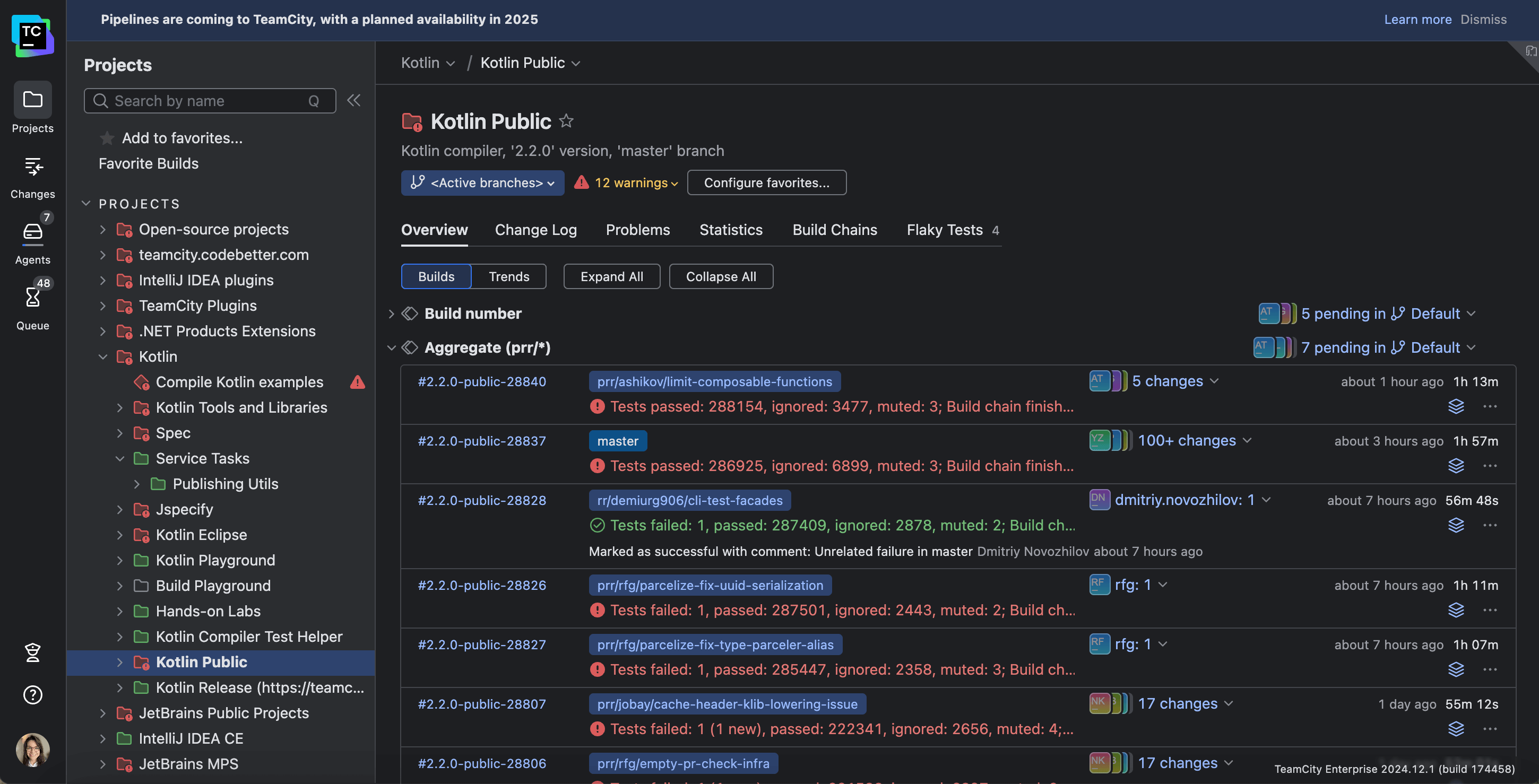Screen dimensions: 1539x784
Task: Click the Build number configuration icon
Action: [410, 313]
